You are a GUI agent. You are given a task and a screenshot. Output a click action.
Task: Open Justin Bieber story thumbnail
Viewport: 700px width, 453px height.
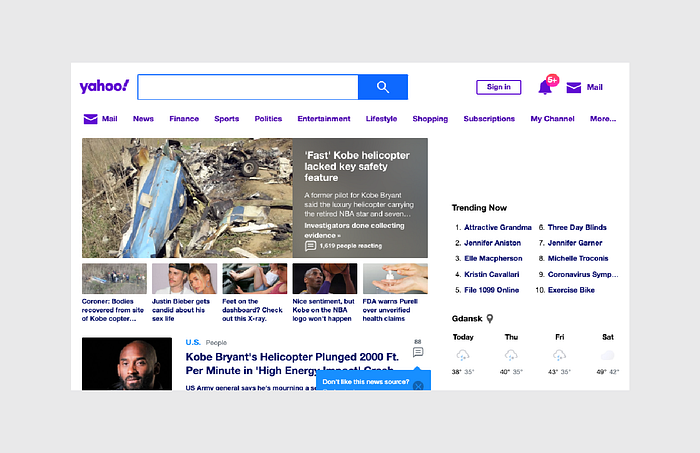point(184,278)
